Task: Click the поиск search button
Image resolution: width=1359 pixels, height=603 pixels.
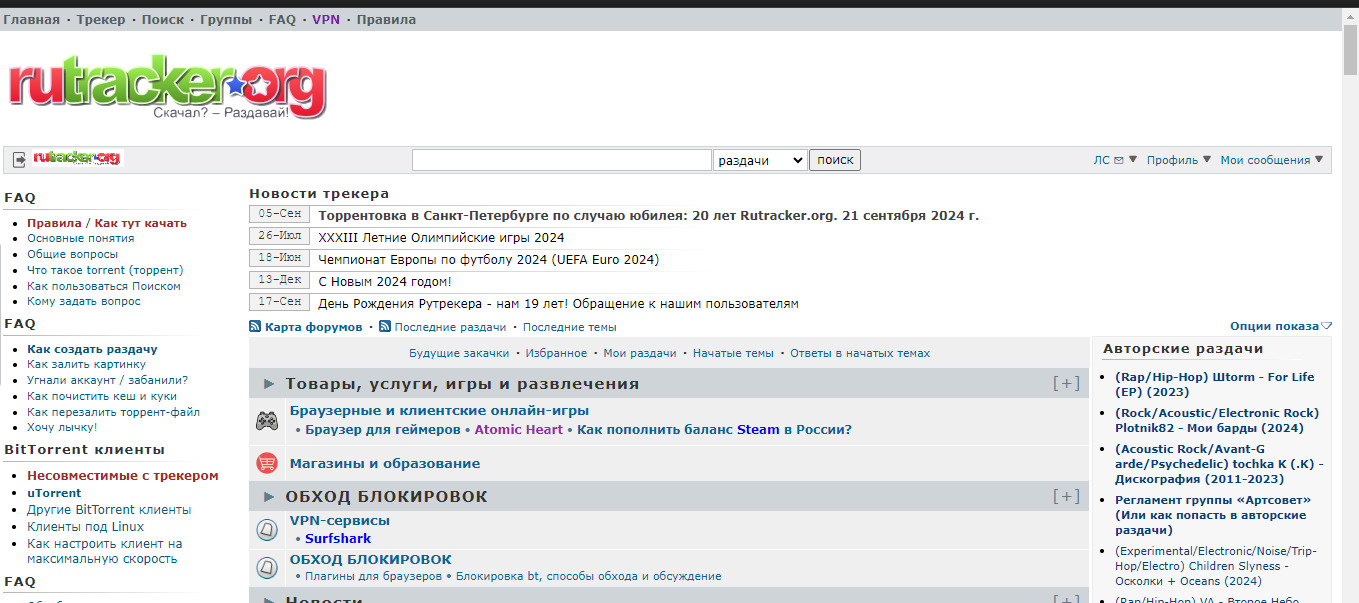Action: tap(835, 160)
